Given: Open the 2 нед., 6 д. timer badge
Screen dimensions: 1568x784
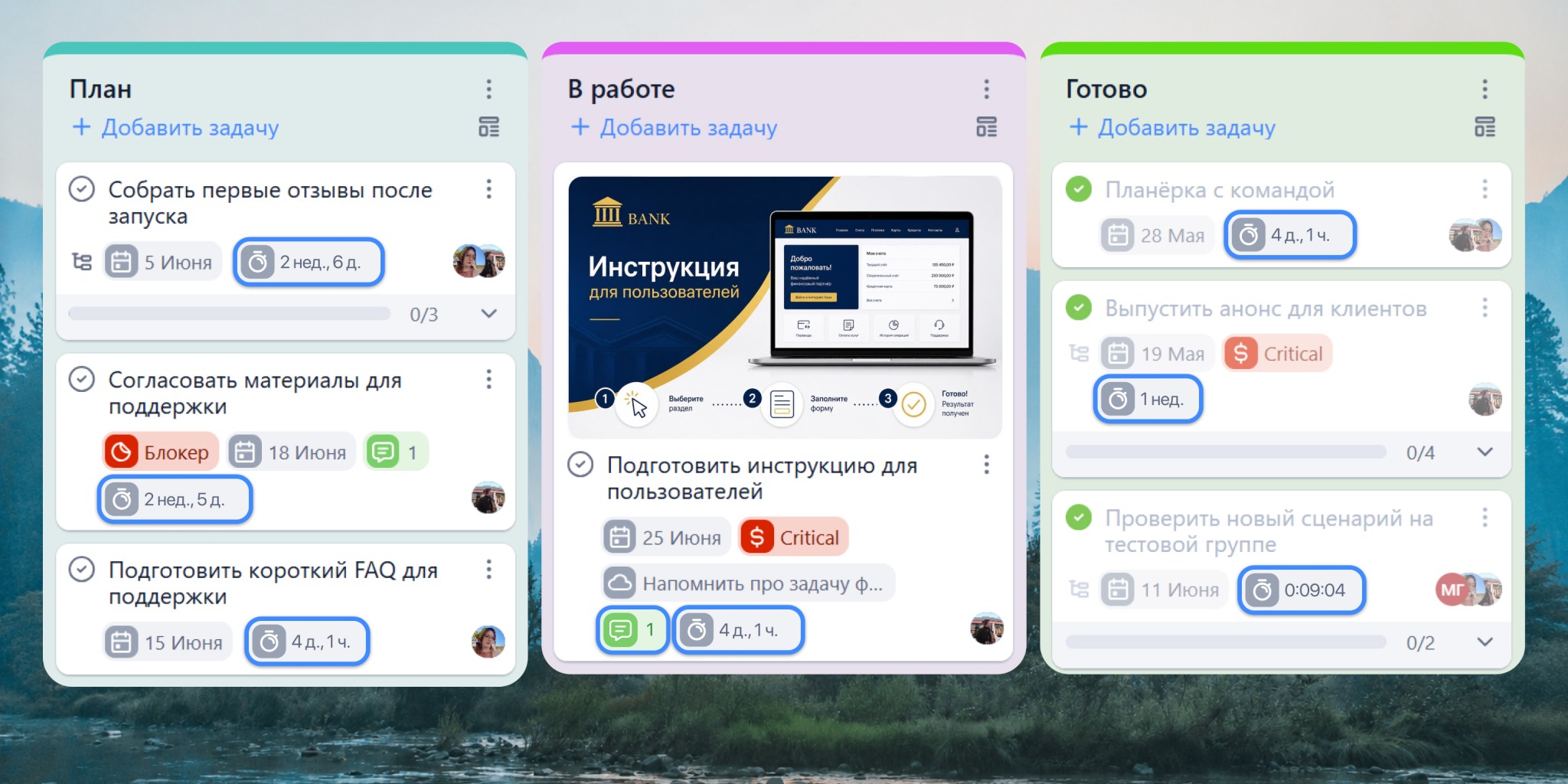Looking at the screenshot, I should 309,262.
